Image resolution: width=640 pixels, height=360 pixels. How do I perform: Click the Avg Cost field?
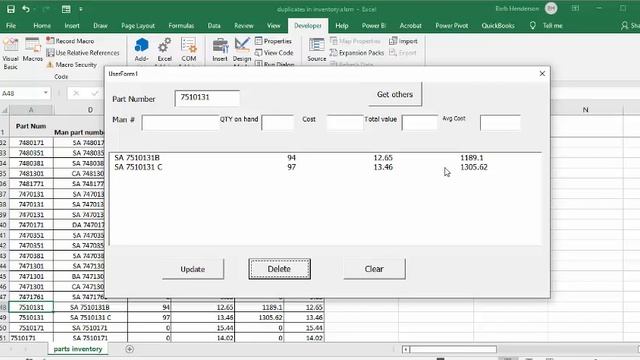click(500, 122)
